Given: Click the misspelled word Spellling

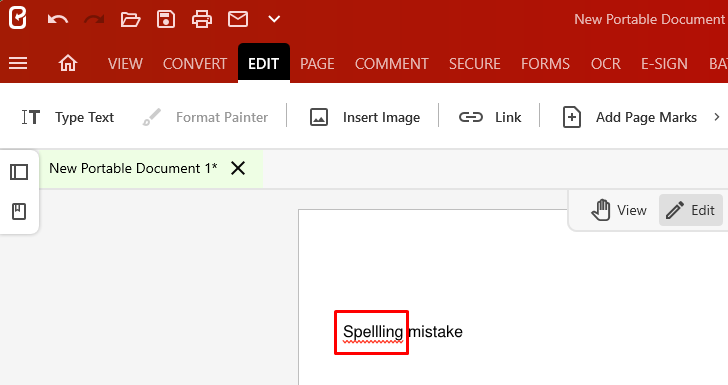Looking at the screenshot, I should pos(373,332).
